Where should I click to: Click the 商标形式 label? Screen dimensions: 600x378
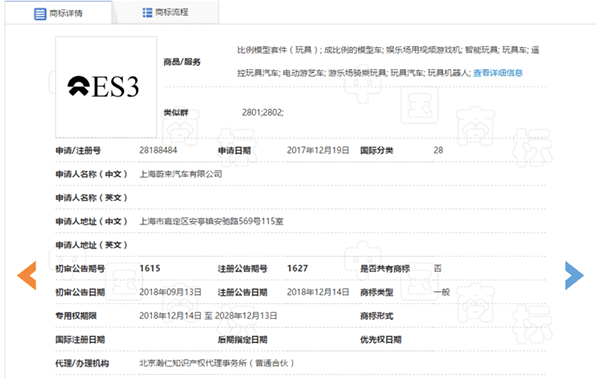pyautogui.click(x=377, y=316)
